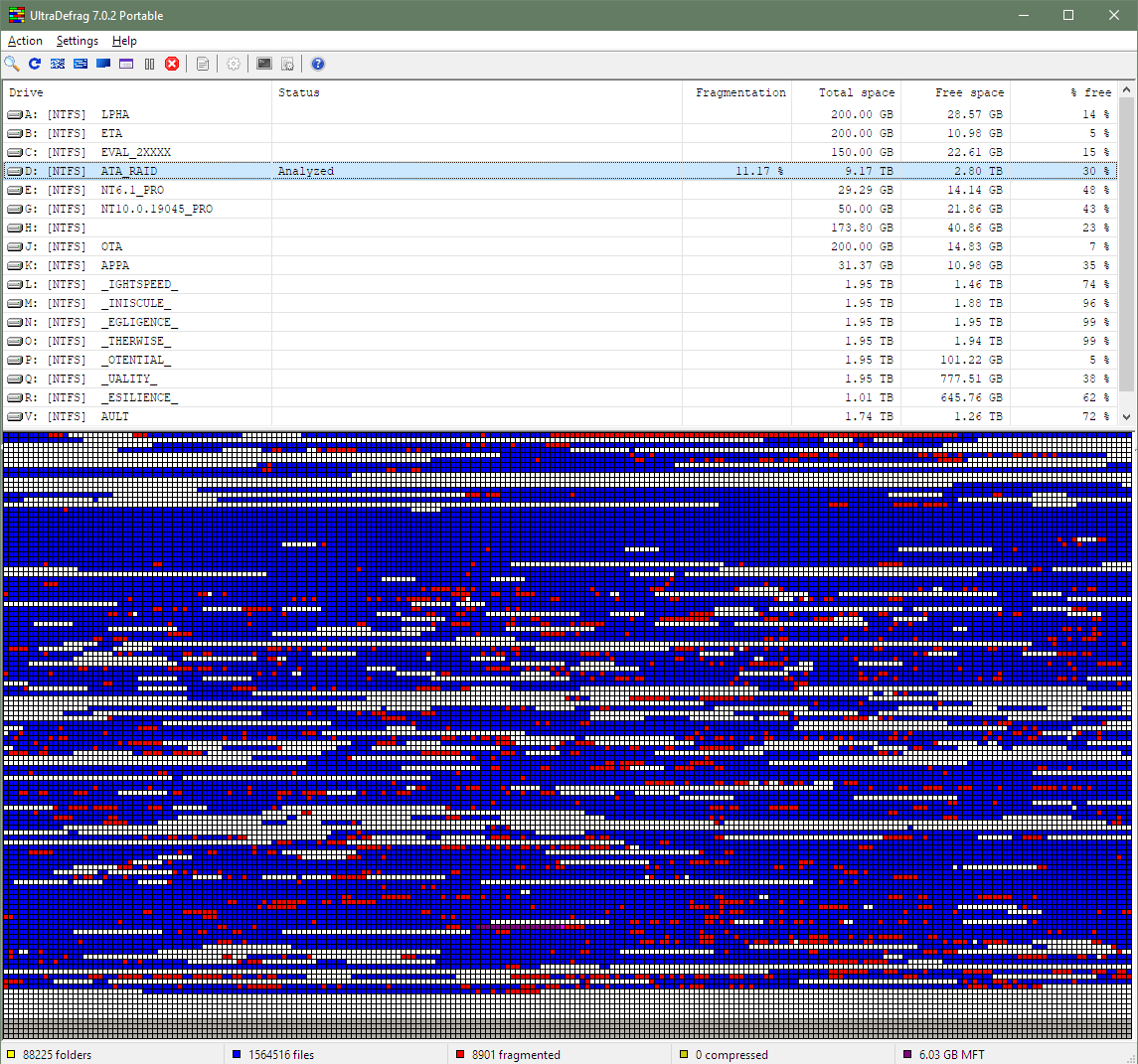Select drive L: _IGHTSPEED_ row
This screenshot has width=1138, height=1064.
coord(561,284)
